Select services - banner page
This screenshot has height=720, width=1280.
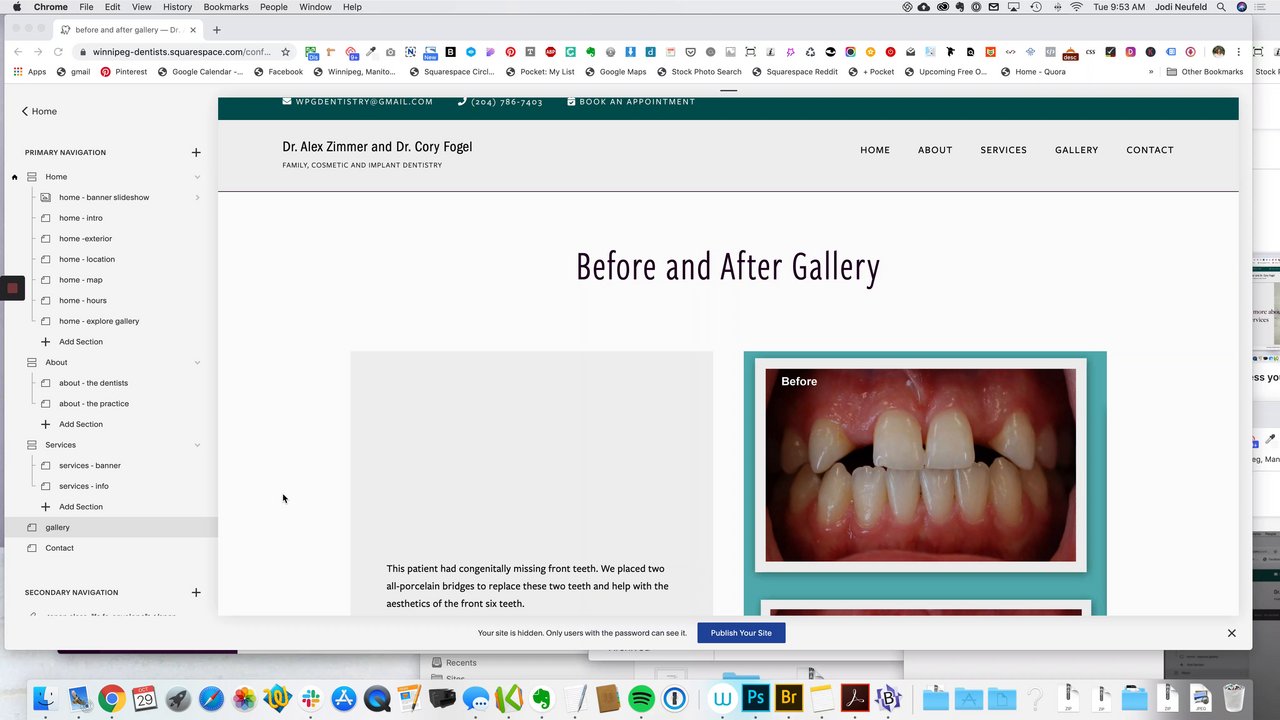[x=90, y=466]
